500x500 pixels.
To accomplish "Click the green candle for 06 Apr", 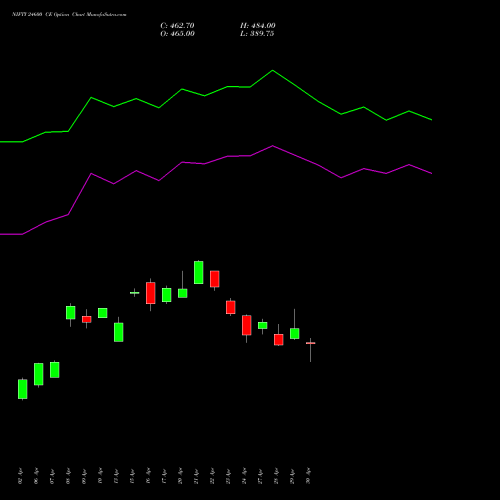I will pos(39,374).
